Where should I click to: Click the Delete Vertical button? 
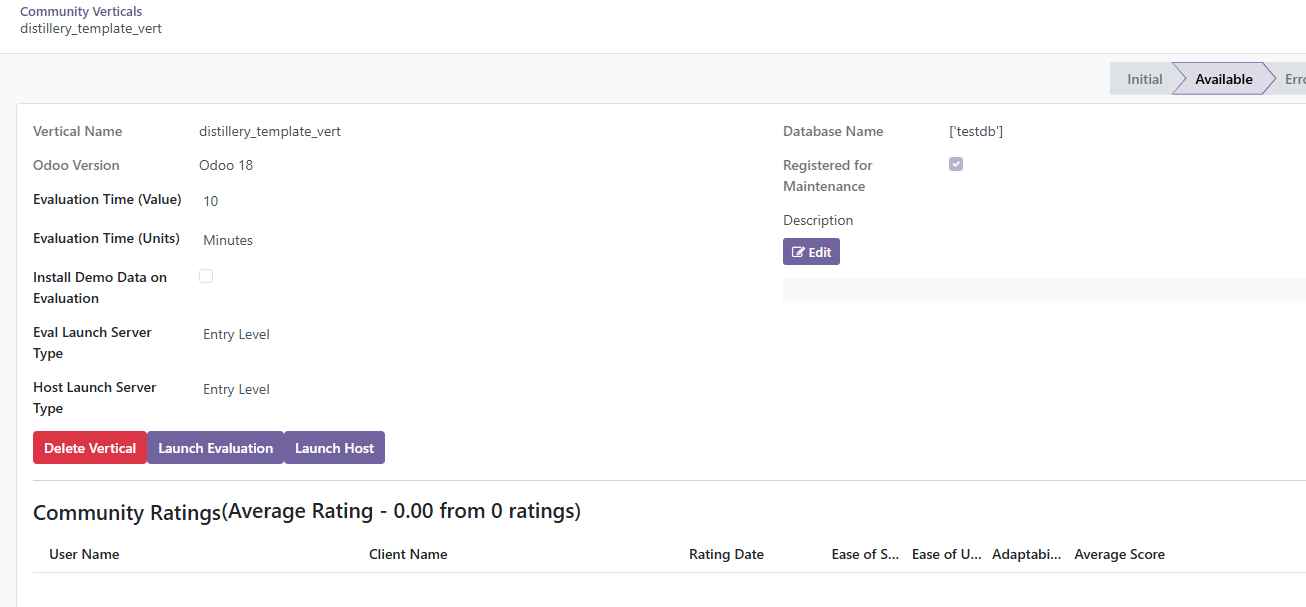tap(90, 448)
